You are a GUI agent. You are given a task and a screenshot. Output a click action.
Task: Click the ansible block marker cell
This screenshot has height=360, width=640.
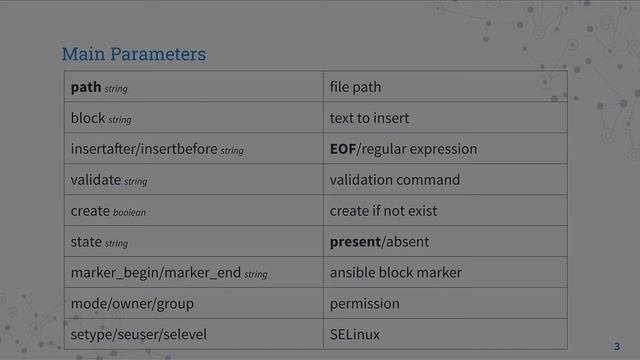click(x=445, y=273)
